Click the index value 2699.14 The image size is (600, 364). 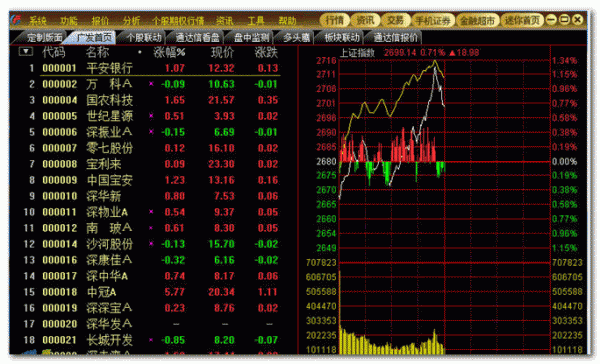[x=399, y=53]
